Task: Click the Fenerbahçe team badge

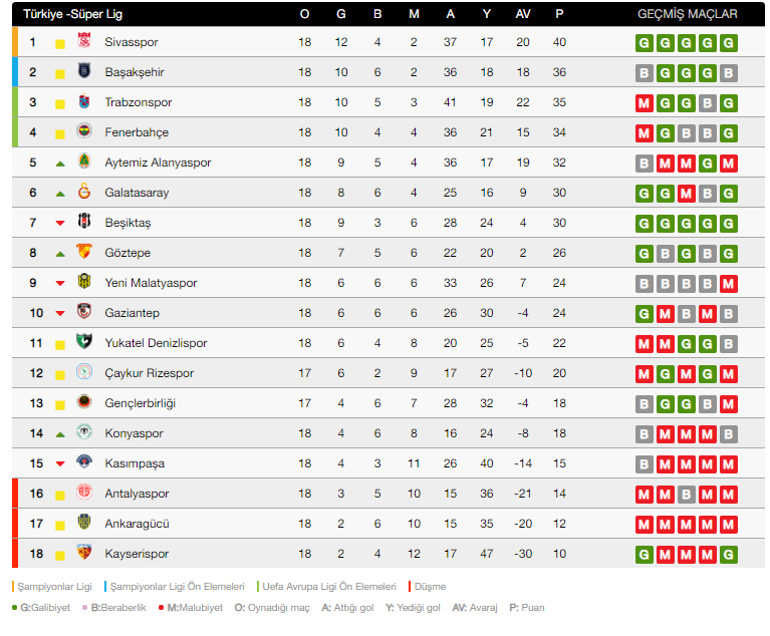Action: pyautogui.click(x=84, y=132)
